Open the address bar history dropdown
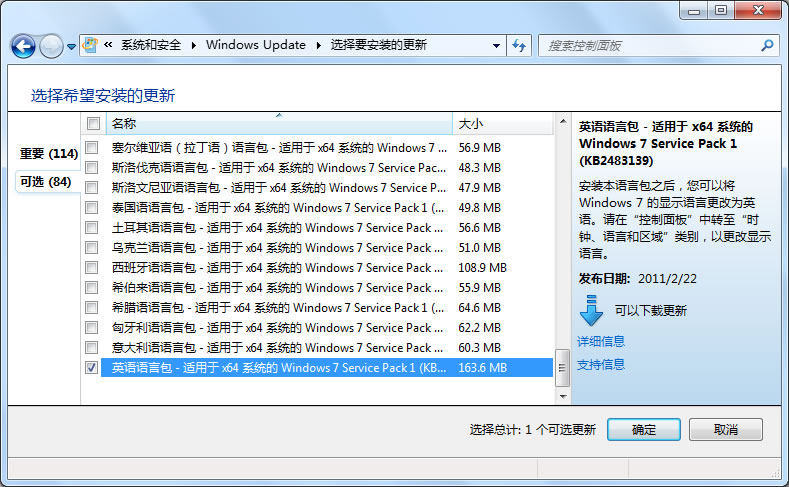The width and height of the screenshot is (789, 487). point(496,46)
